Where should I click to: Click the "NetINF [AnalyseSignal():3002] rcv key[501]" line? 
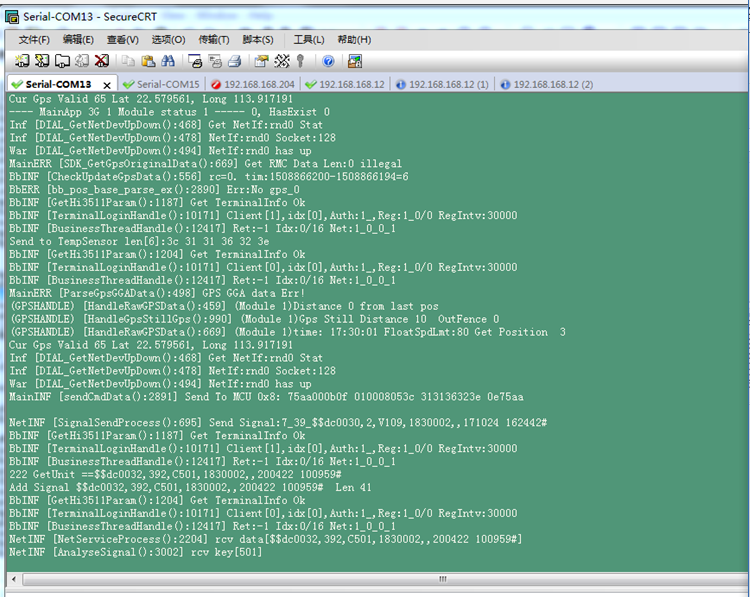click(x=135, y=552)
